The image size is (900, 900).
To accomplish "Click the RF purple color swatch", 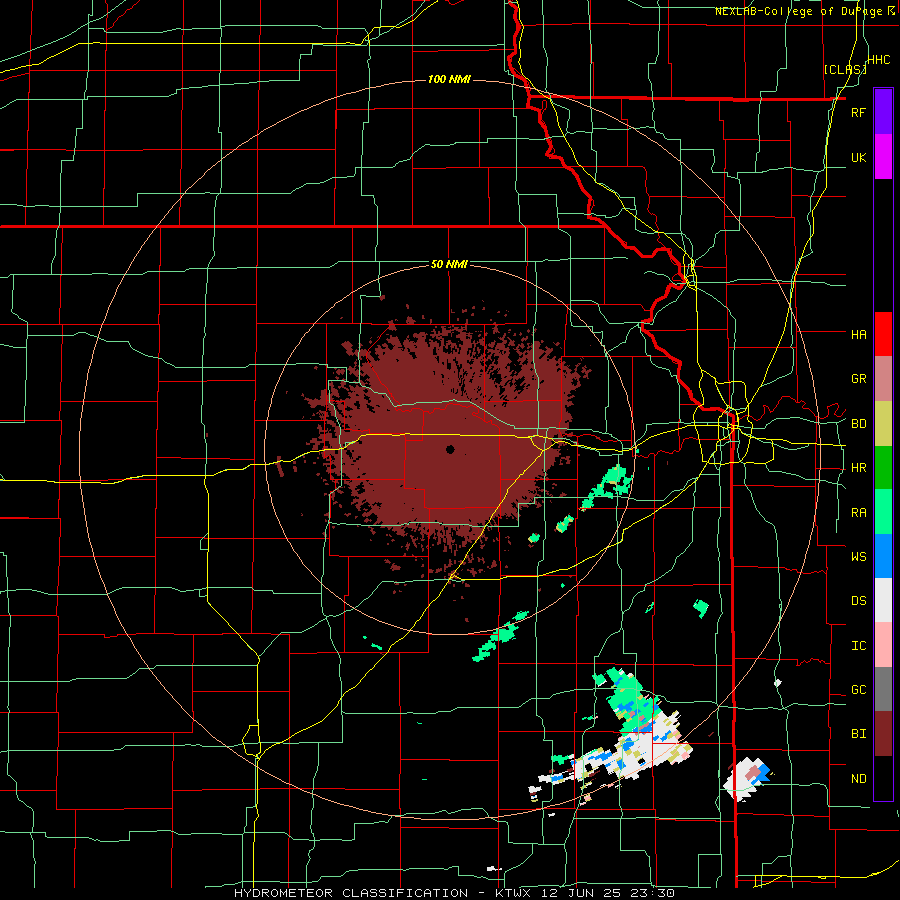I will (883, 112).
